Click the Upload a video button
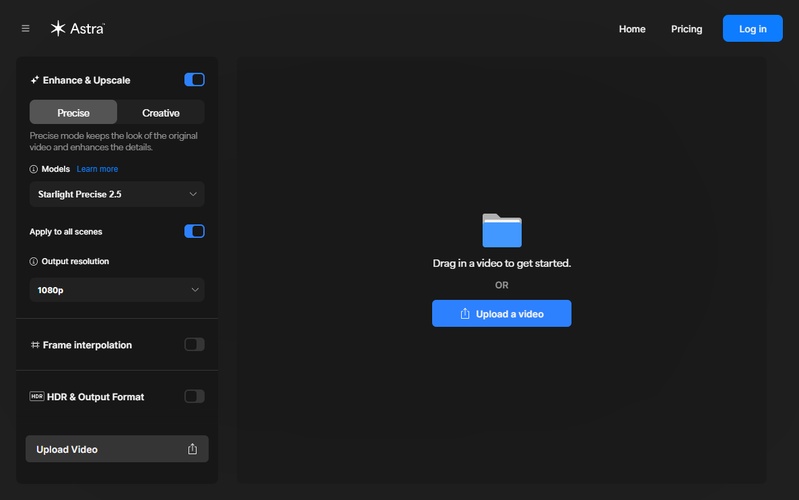The width and height of the screenshot is (799, 500). point(502,313)
